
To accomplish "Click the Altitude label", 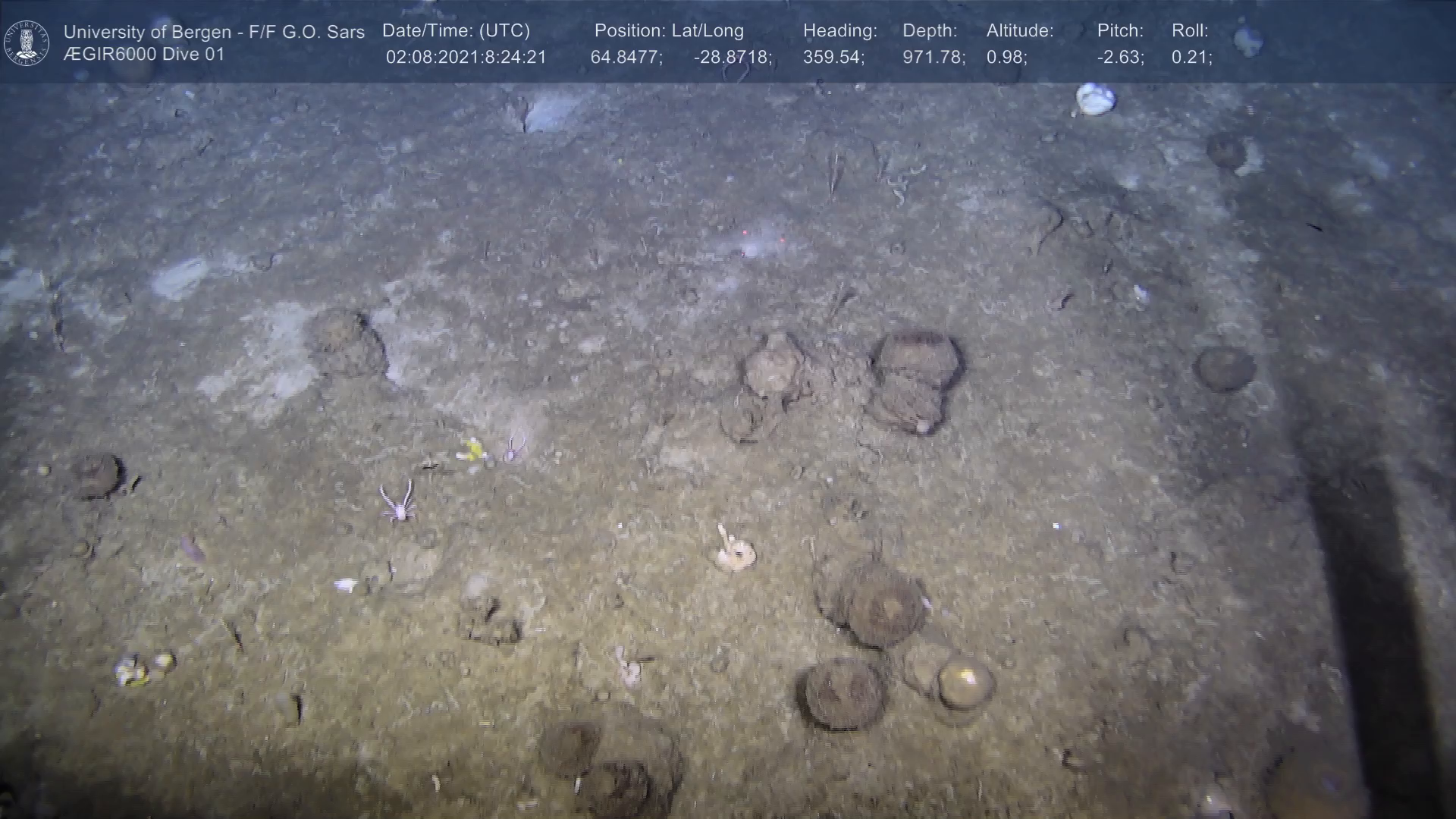I will pyautogui.click(x=1019, y=31).
